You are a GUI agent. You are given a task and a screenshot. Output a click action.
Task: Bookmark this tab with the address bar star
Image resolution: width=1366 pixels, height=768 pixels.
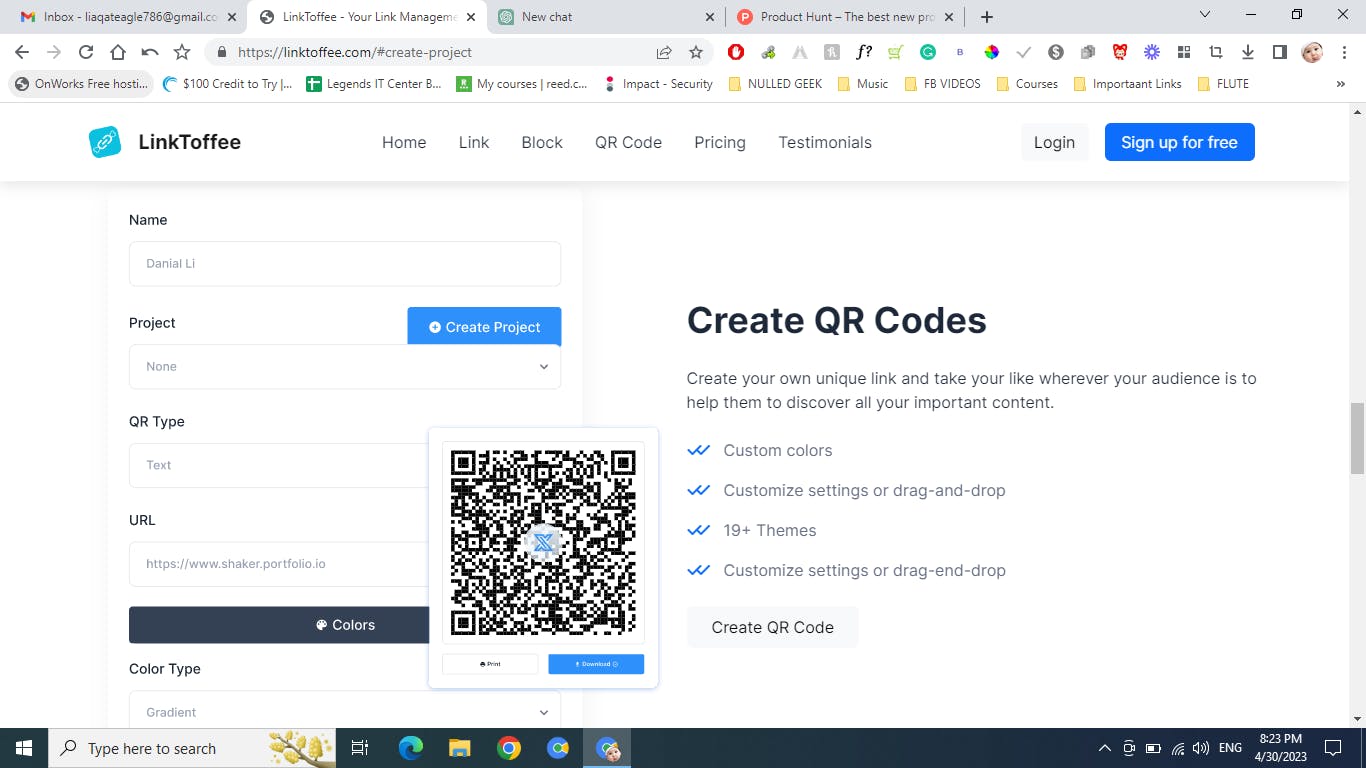pyautogui.click(x=696, y=52)
